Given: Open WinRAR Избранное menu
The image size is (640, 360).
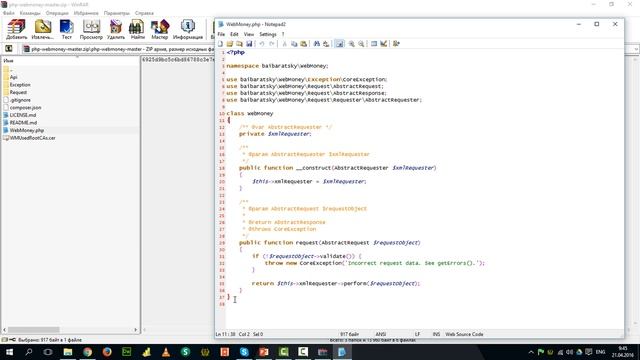Looking at the screenshot, I should 86,13.
